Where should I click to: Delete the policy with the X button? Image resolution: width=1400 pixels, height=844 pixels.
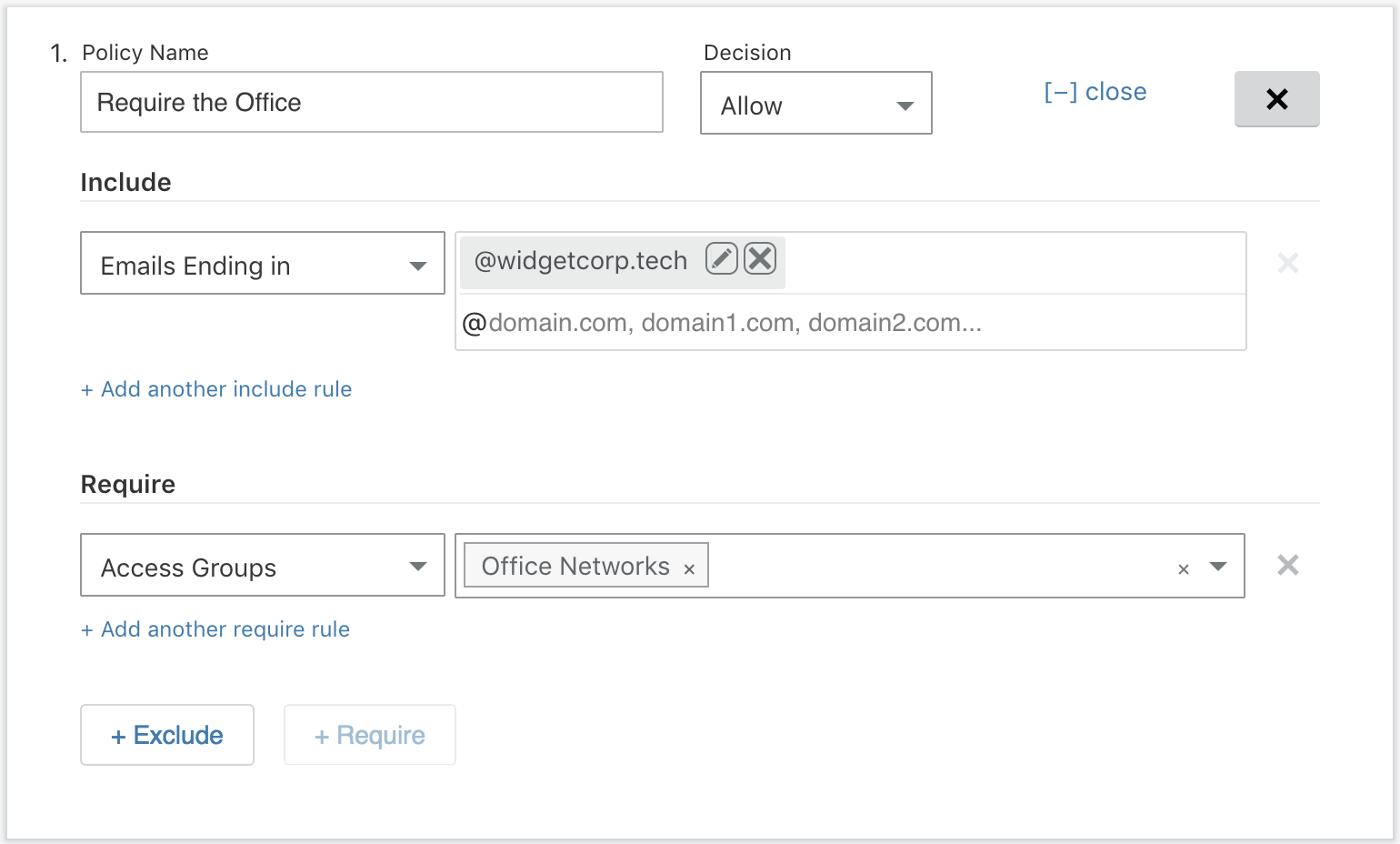tap(1276, 99)
